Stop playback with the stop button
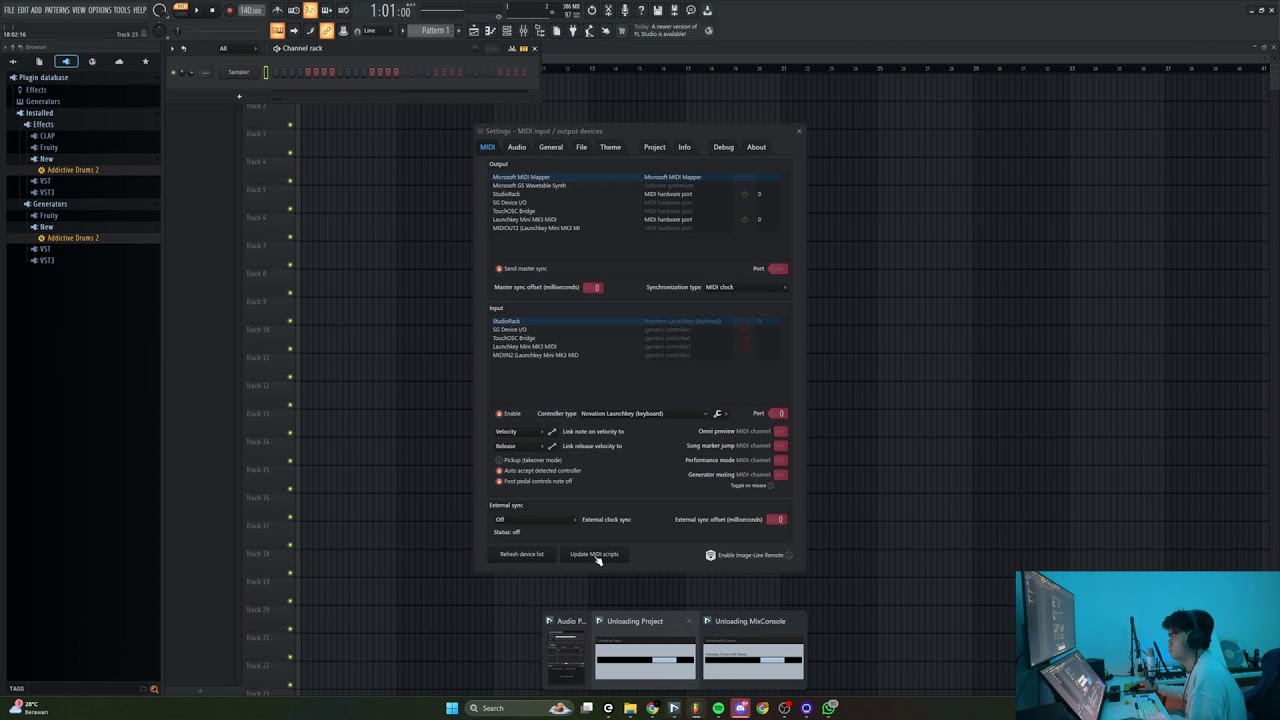This screenshot has width=1280, height=720. pos(212,10)
